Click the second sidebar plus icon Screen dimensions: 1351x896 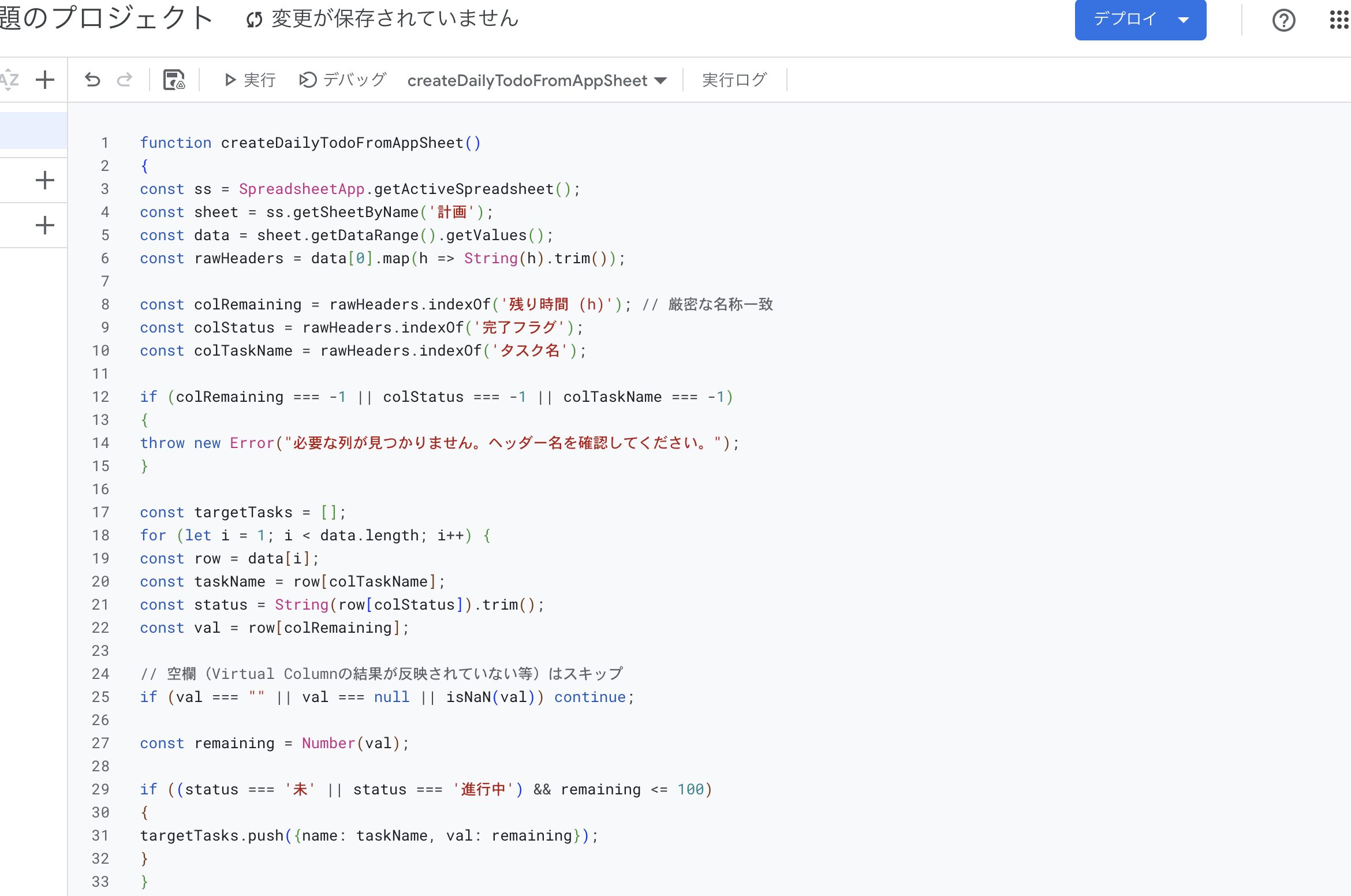(x=45, y=180)
